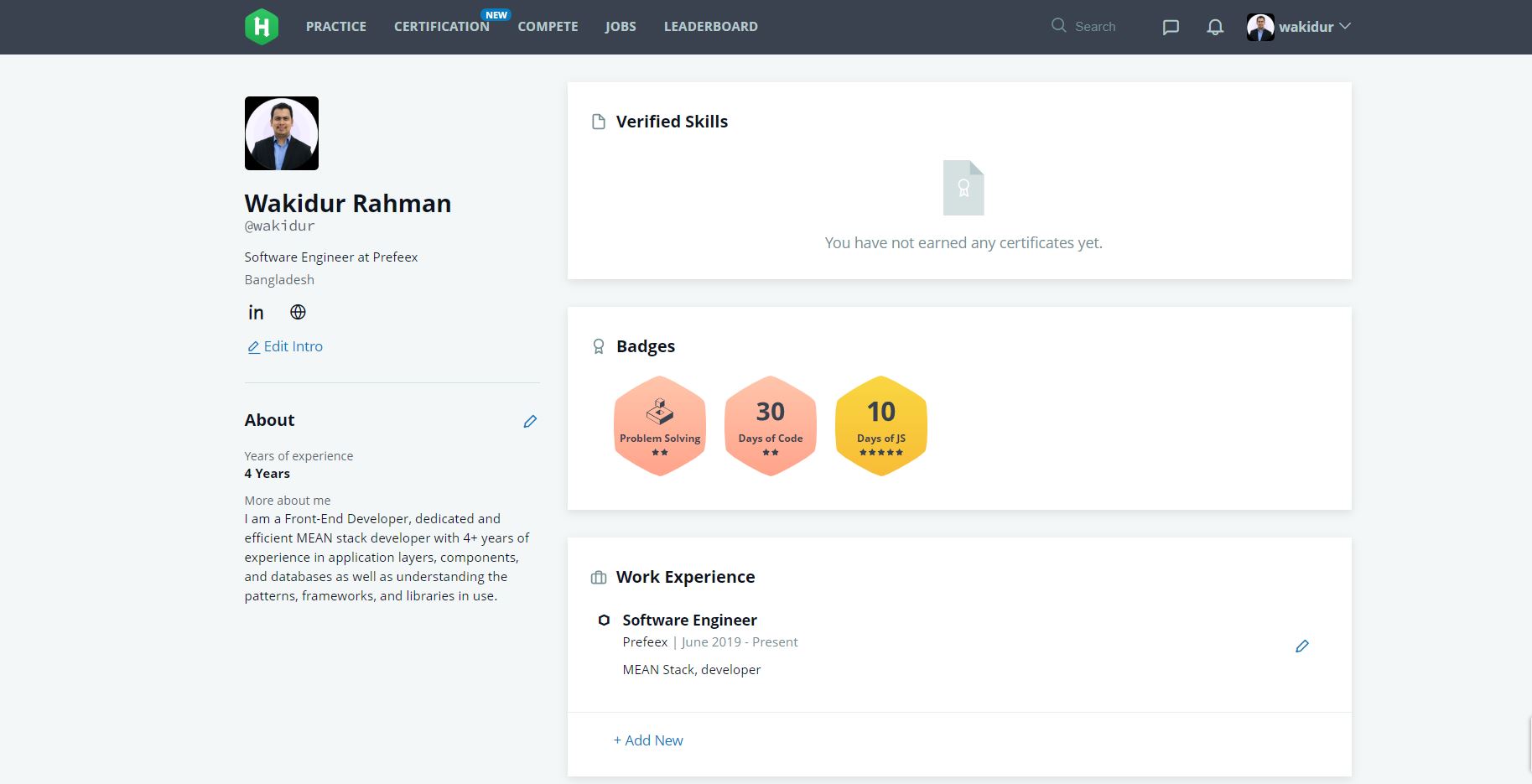Click the Edit Intro link
This screenshot has width=1532, height=784.
pyautogui.click(x=285, y=346)
